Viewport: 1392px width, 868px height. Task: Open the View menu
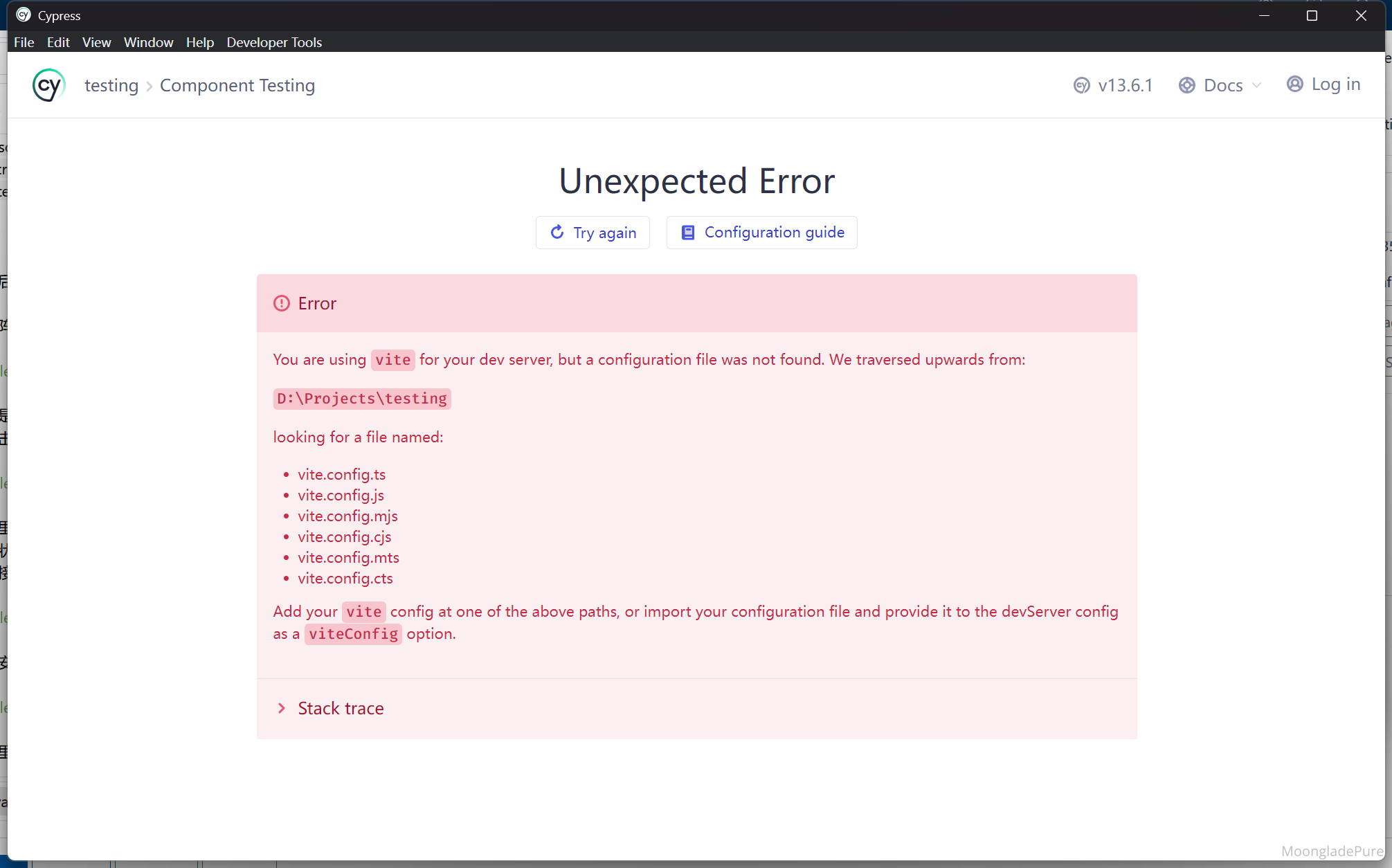96,42
